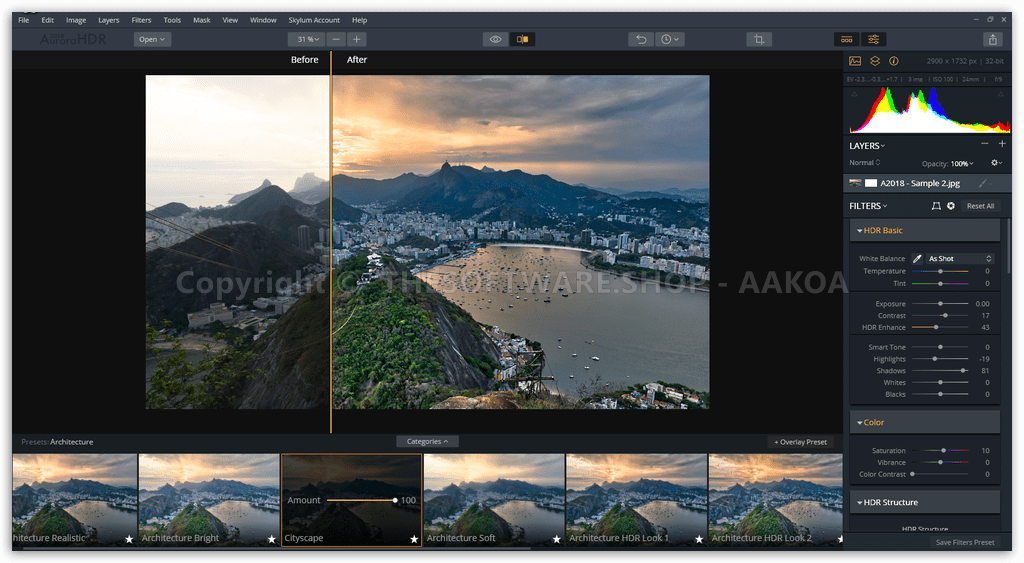
Task: Open the FILTERS panel header menu
Action: coord(868,206)
